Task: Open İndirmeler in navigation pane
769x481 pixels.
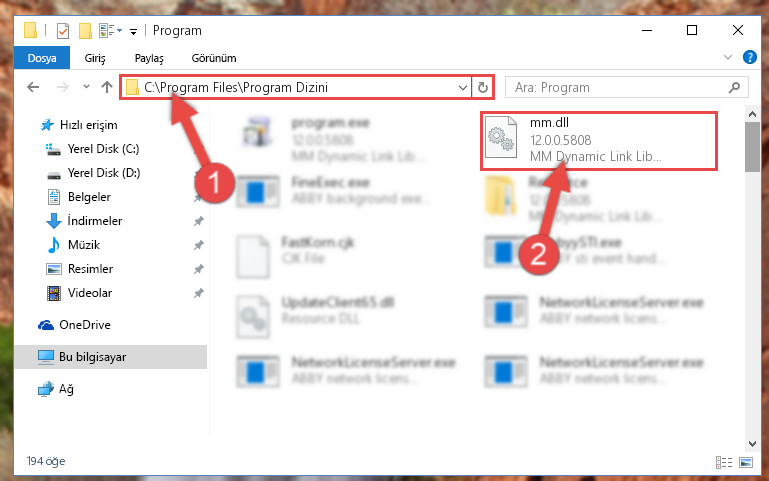Action: (x=95, y=221)
